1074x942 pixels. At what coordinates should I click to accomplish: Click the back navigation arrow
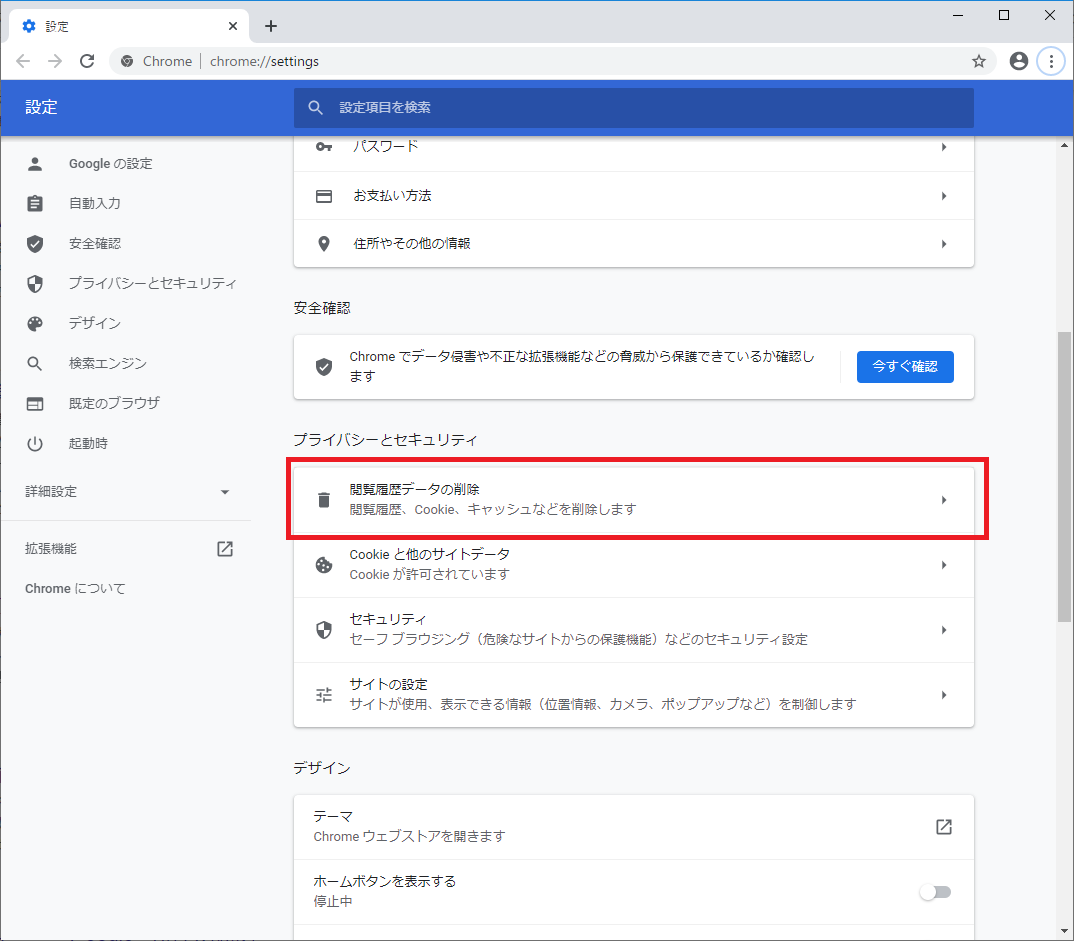[x=23, y=61]
